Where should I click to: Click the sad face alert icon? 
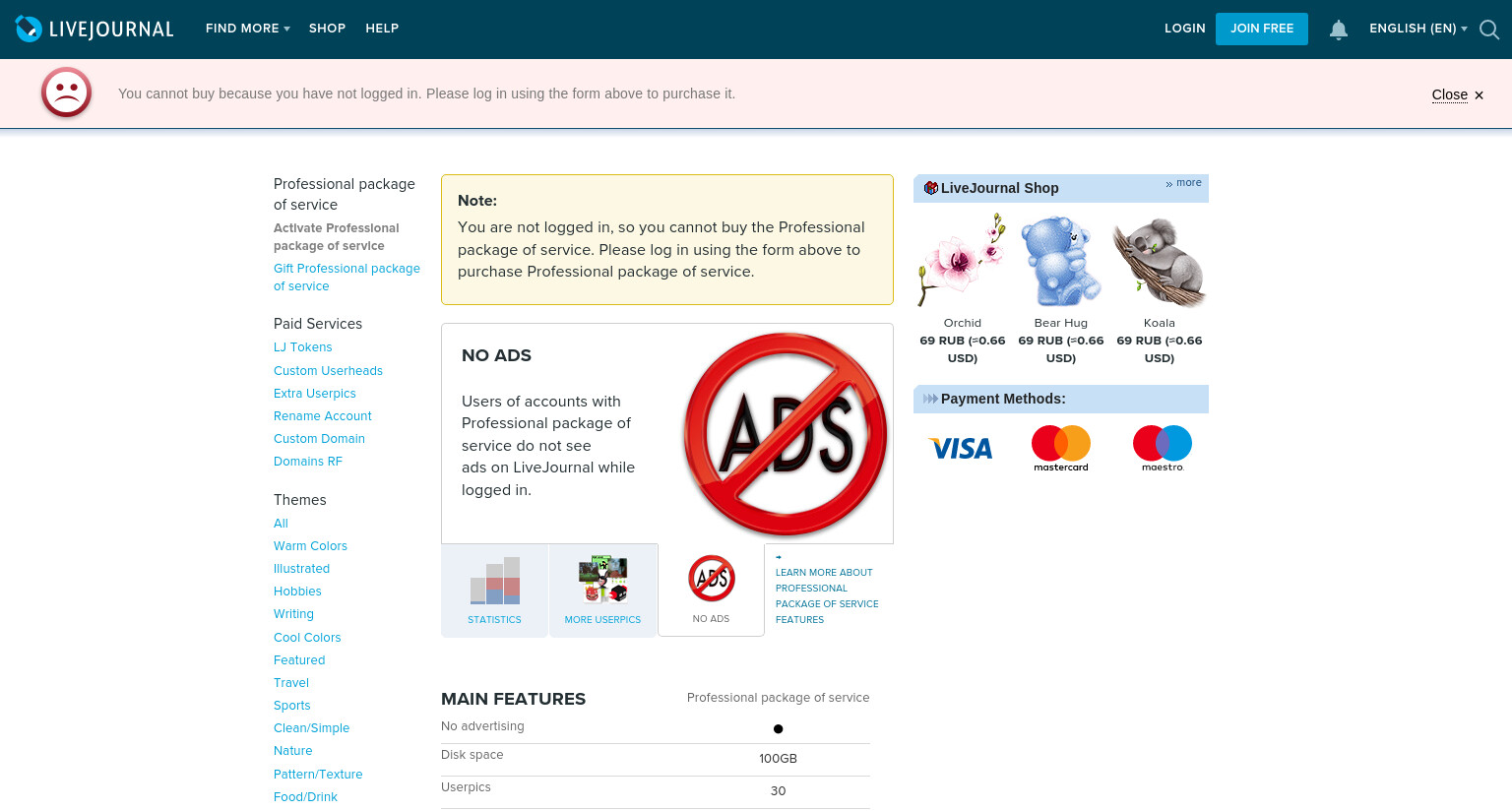point(66,93)
